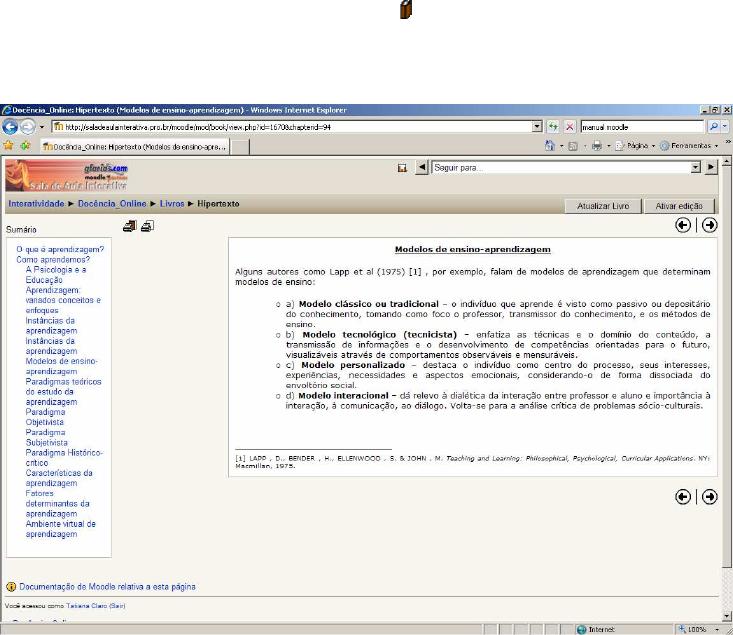Image resolution: width=733 pixels, height=635 pixels.
Task: Expand the address bar URL dropdown
Action: (x=537, y=127)
